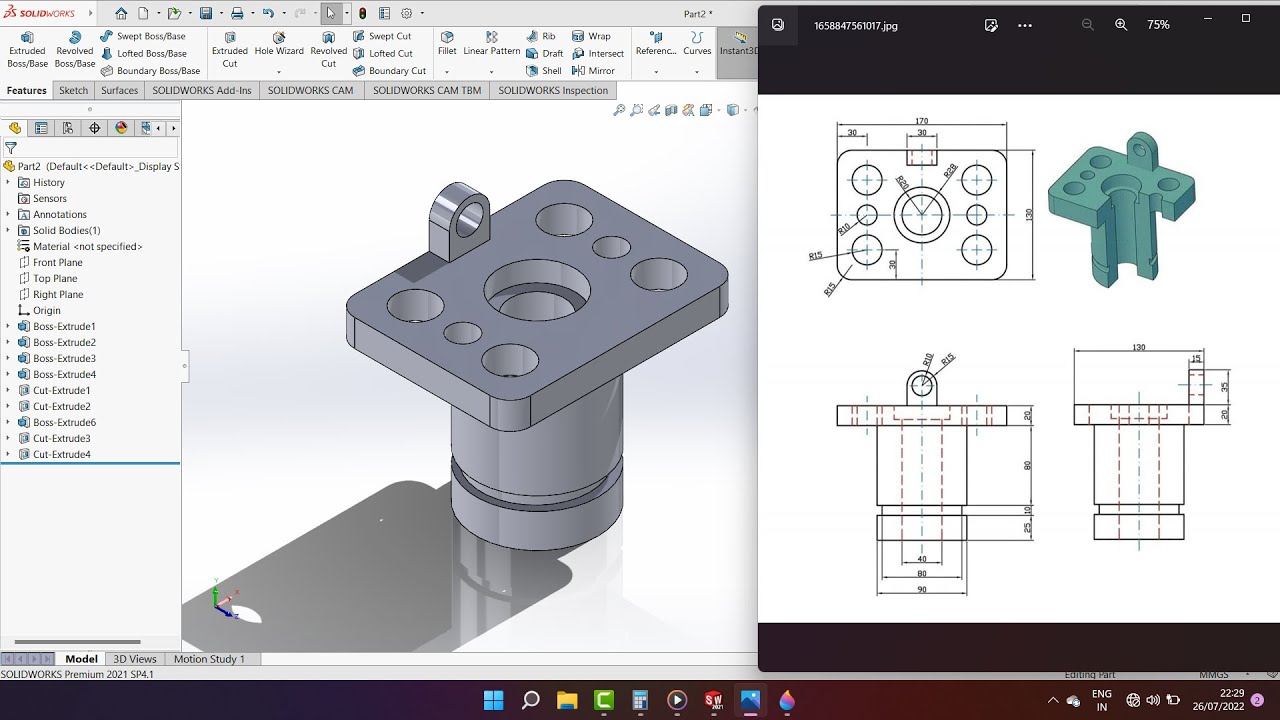Start the Linear Pattern tool
The height and width of the screenshot is (720, 1280).
[492, 44]
